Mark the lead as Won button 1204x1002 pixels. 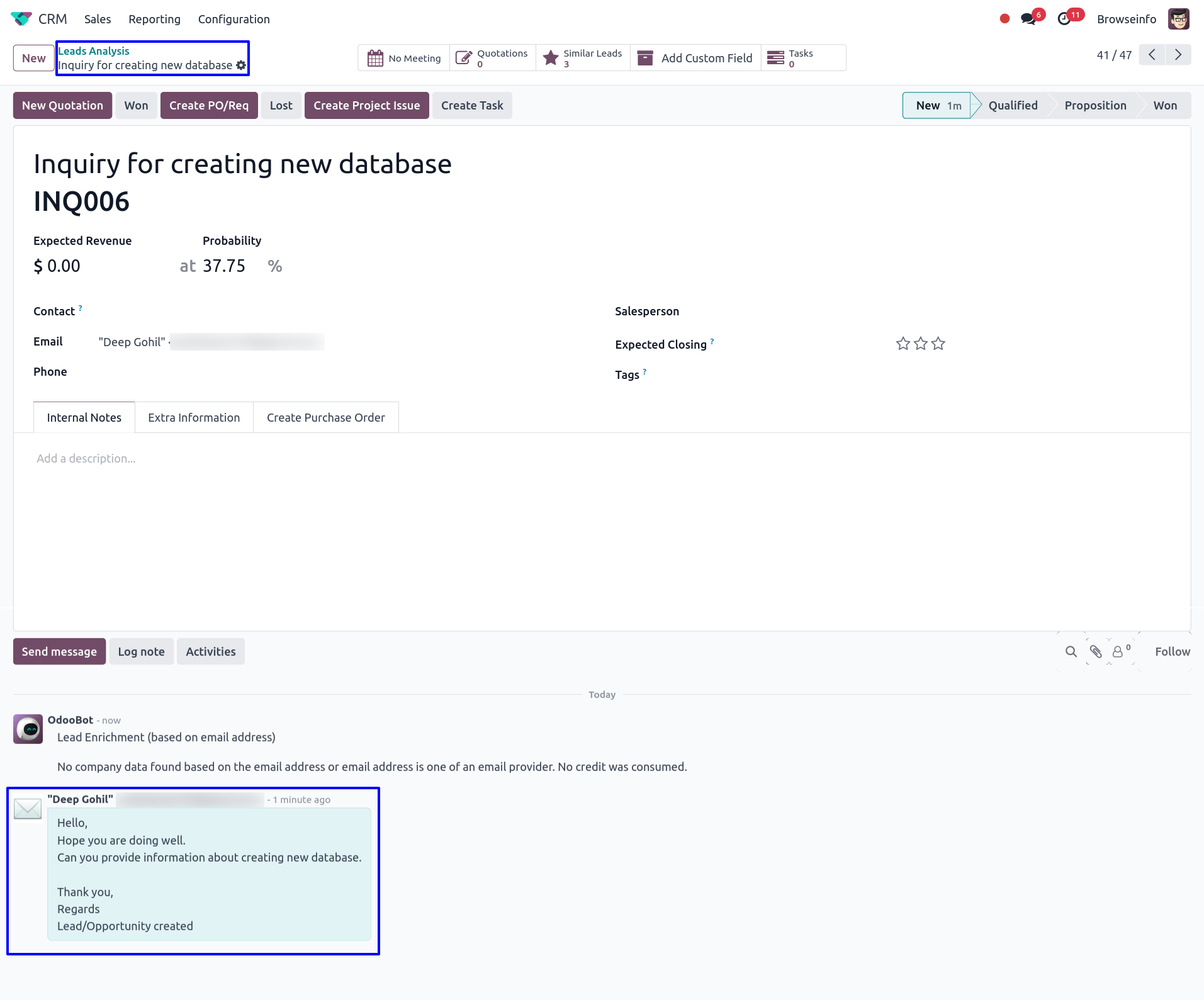[x=137, y=105]
